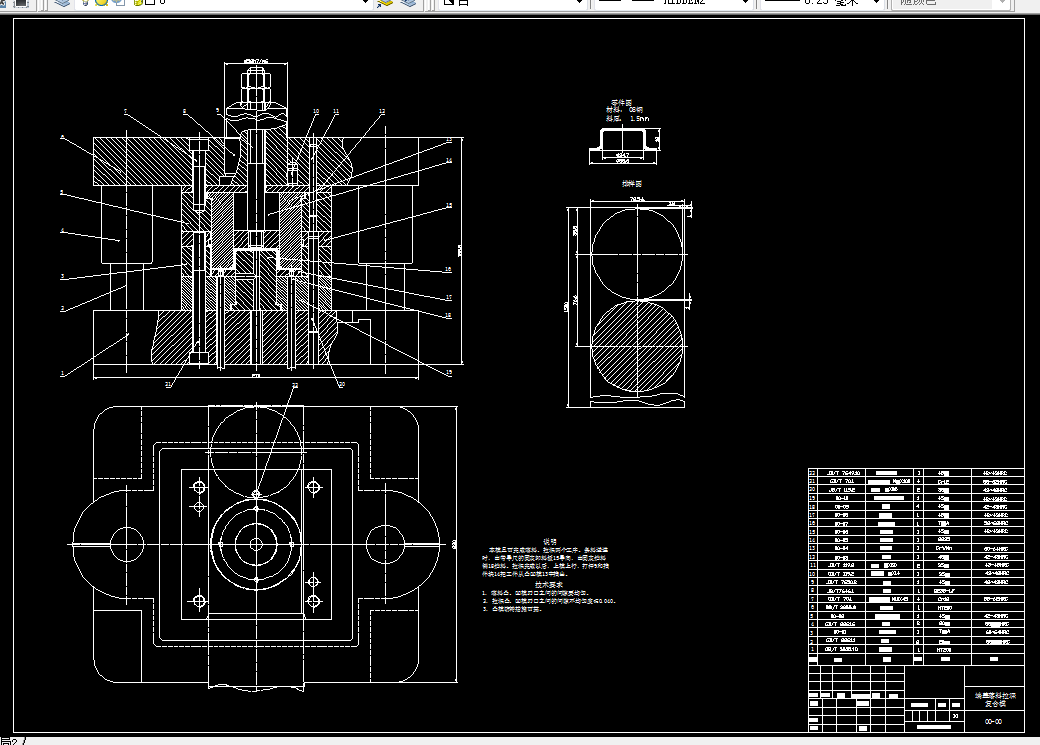Click the white layer color square

coord(150,3)
